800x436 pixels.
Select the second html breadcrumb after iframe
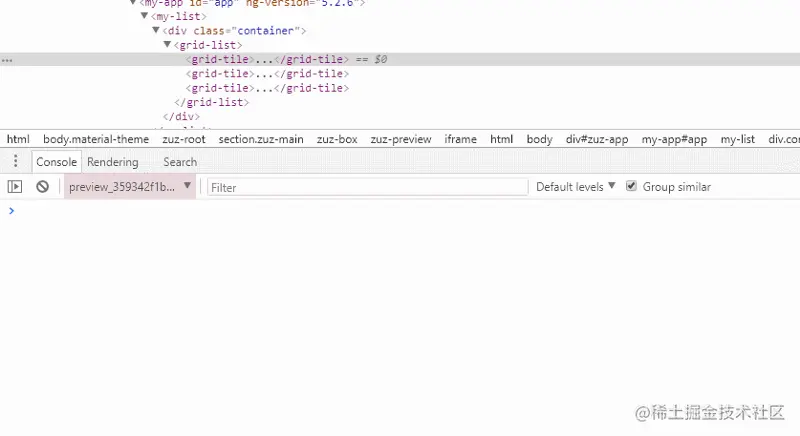coord(502,139)
